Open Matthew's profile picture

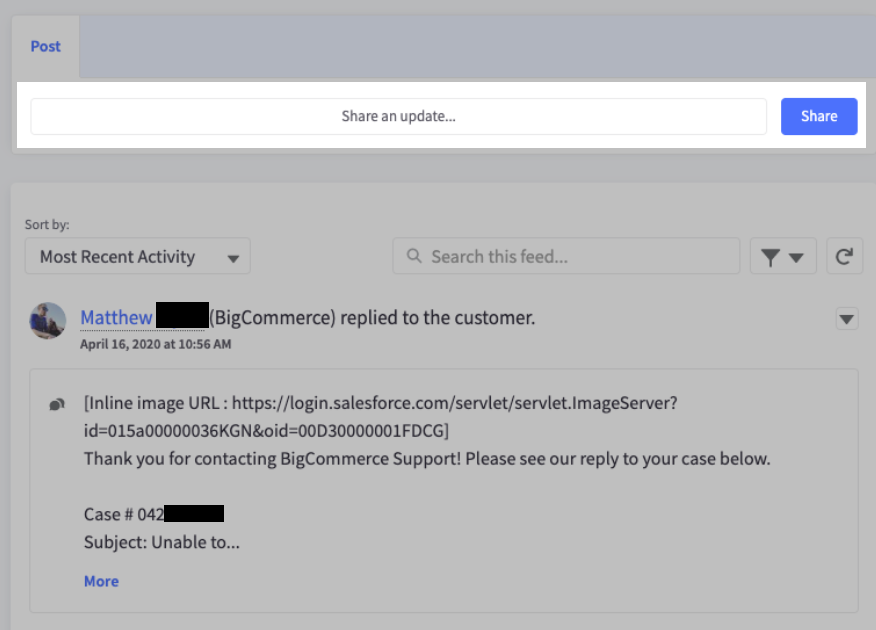(x=47, y=321)
